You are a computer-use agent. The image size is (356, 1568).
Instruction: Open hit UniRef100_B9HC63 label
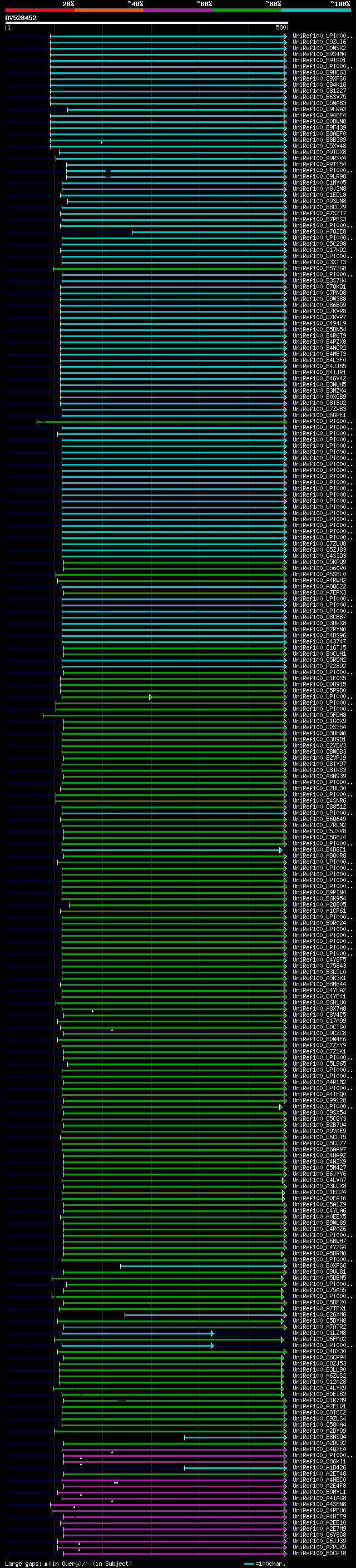coord(319,73)
